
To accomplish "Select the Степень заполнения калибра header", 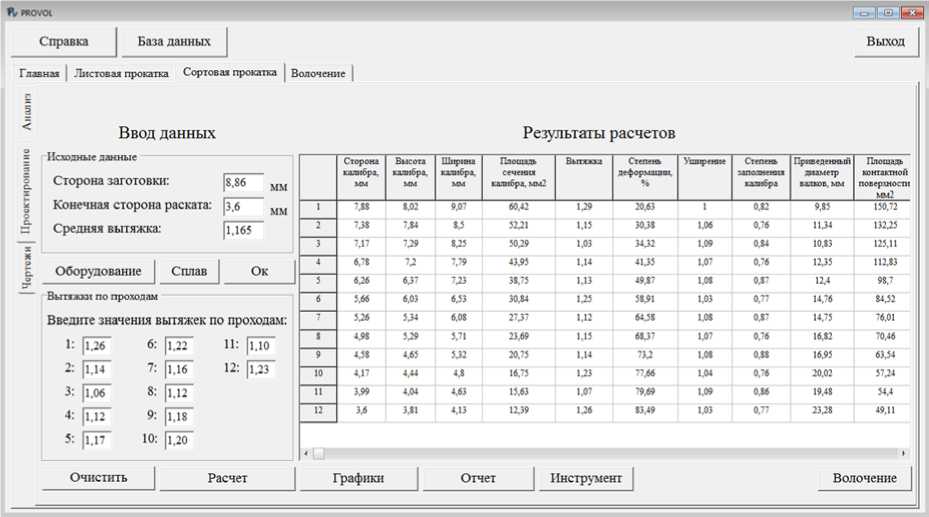I will 761,177.
